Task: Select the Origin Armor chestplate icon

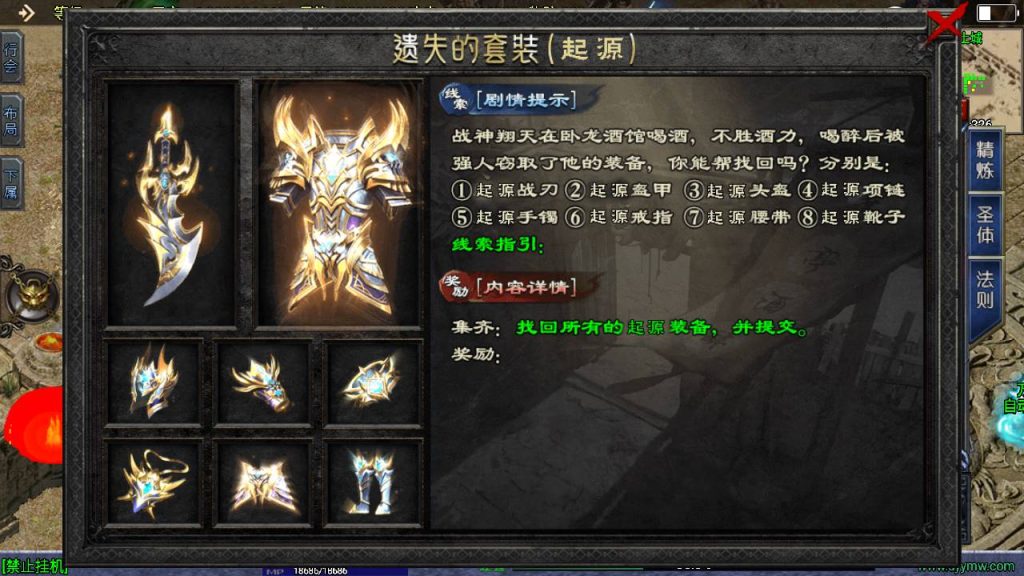Action: pyautogui.click(x=339, y=204)
